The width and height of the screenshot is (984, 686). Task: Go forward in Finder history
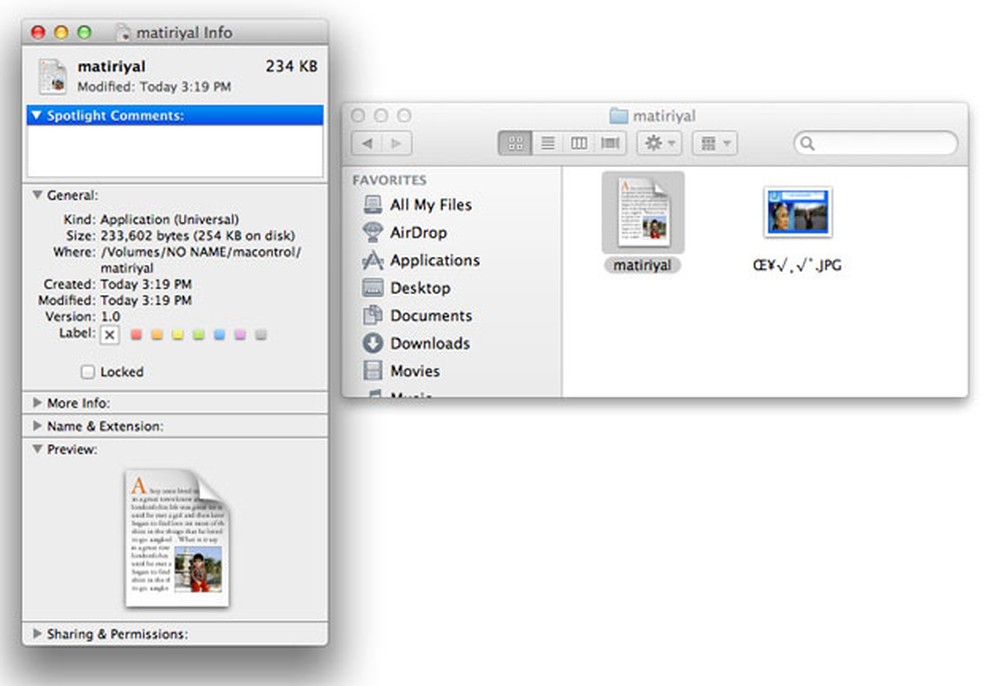(x=397, y=143)
